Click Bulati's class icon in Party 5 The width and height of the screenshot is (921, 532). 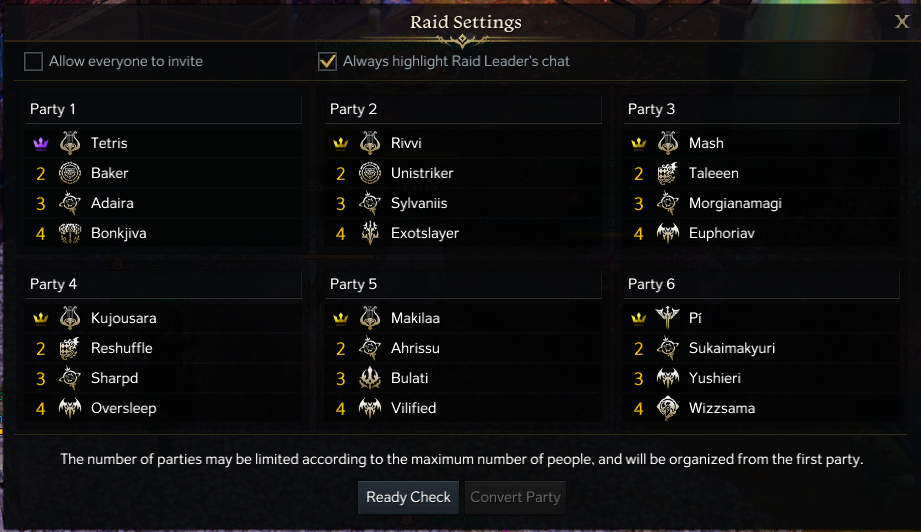pyautogui.click(x=370, y=378)
